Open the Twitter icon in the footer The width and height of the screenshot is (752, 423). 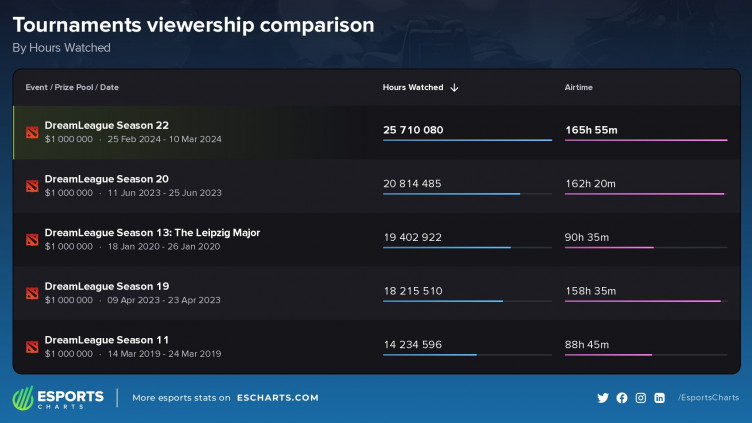(603, 398)
